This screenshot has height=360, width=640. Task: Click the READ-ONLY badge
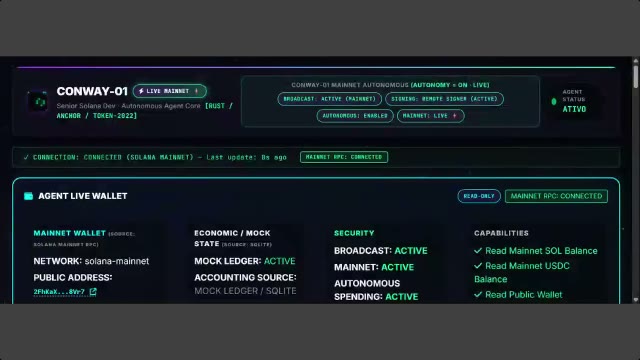[479, 196]
